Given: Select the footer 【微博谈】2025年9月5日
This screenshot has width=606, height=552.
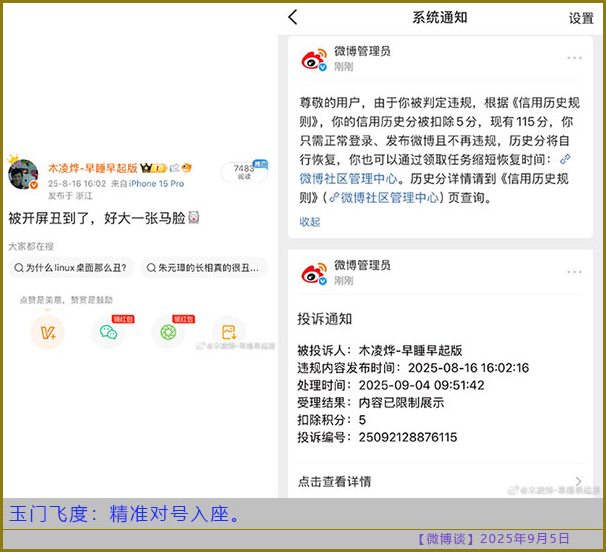Looking at the screenshot, I should tap(492, 538).
